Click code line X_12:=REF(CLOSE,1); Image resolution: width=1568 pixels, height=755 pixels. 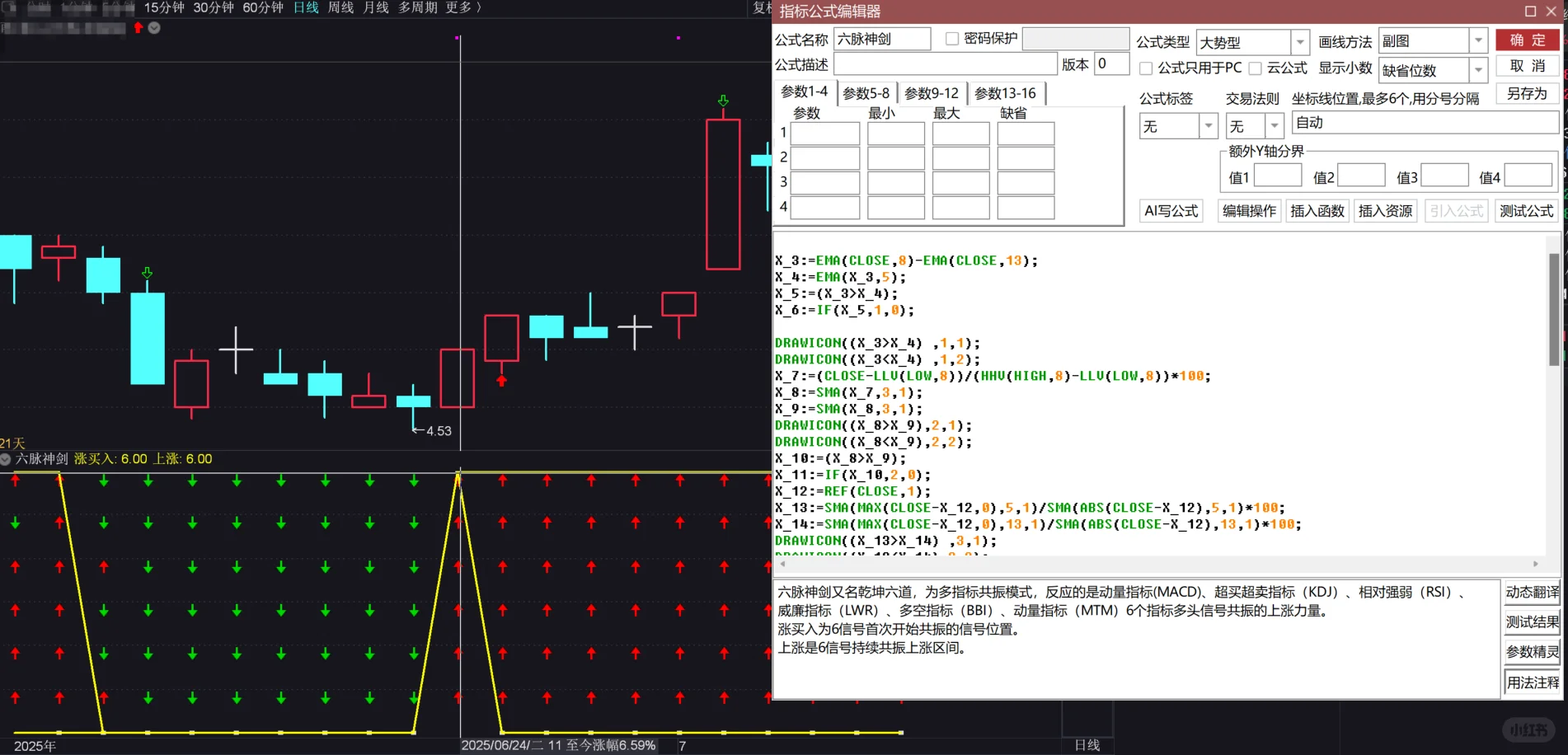click(x=852, y=491)
